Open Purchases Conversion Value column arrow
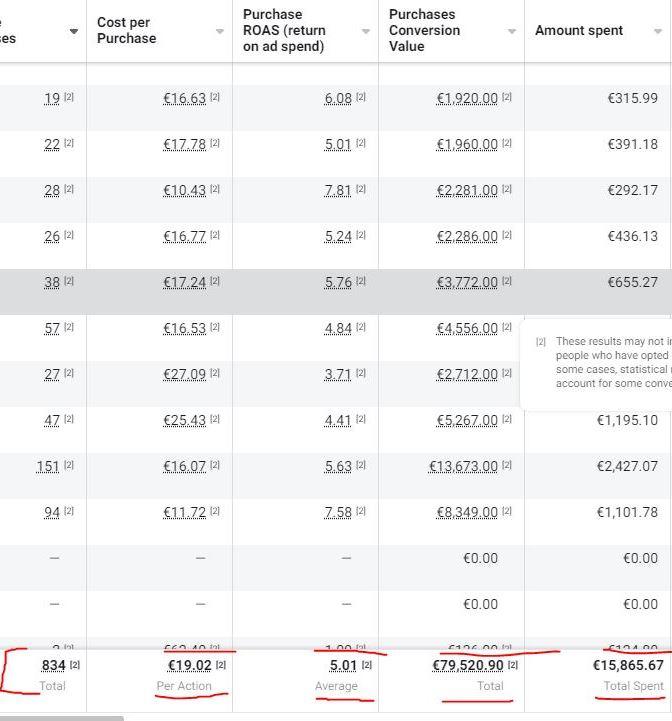 (511, 31)
